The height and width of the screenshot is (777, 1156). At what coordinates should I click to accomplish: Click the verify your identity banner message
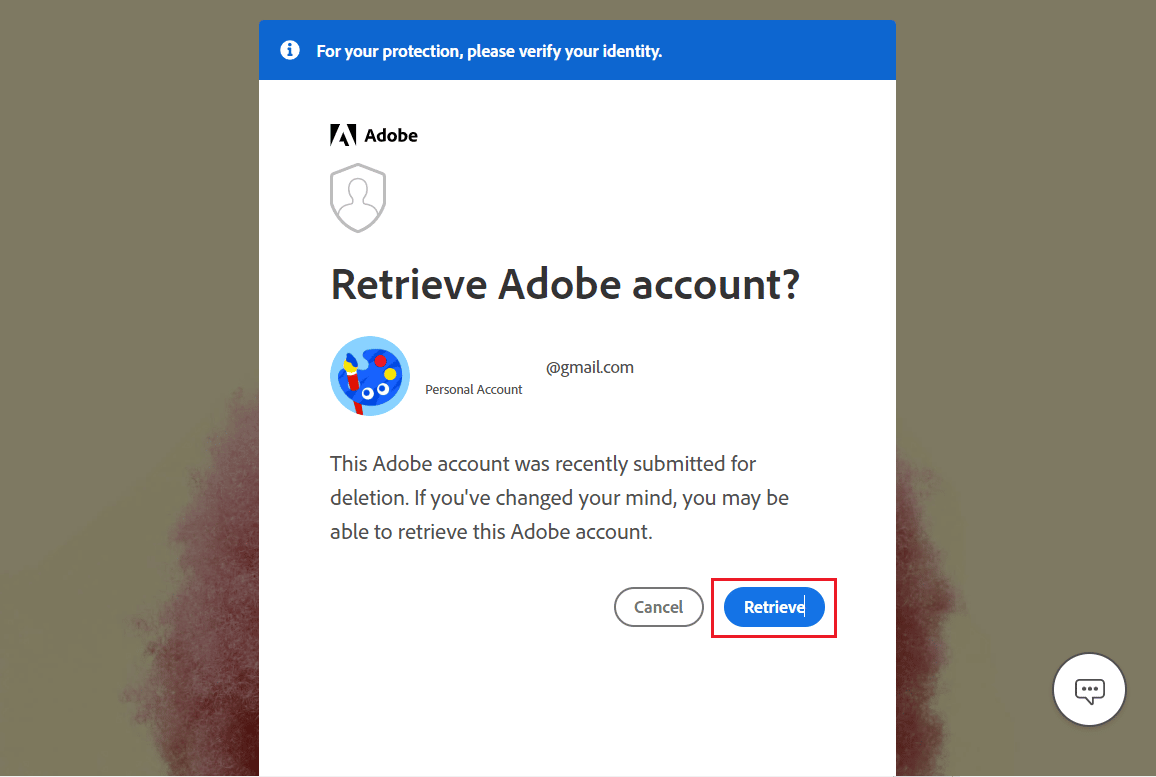point(489,50)
